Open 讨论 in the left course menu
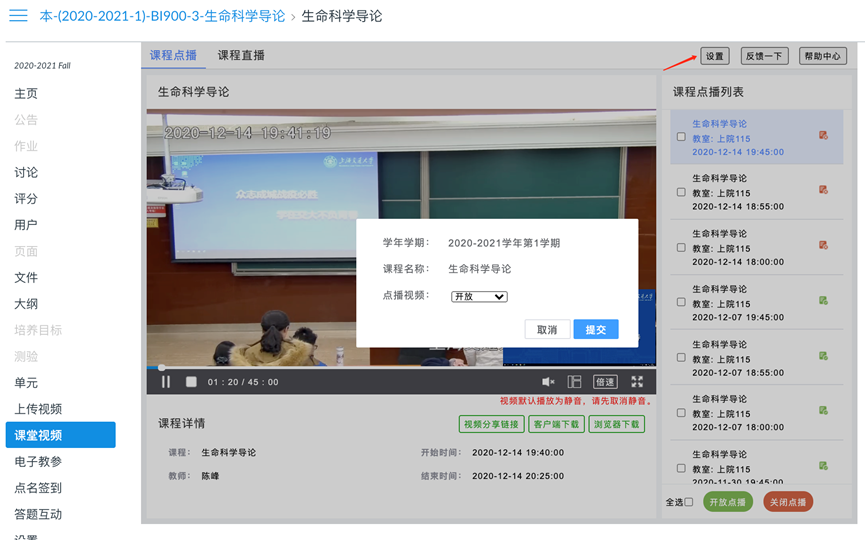 (x=26, y=172)
